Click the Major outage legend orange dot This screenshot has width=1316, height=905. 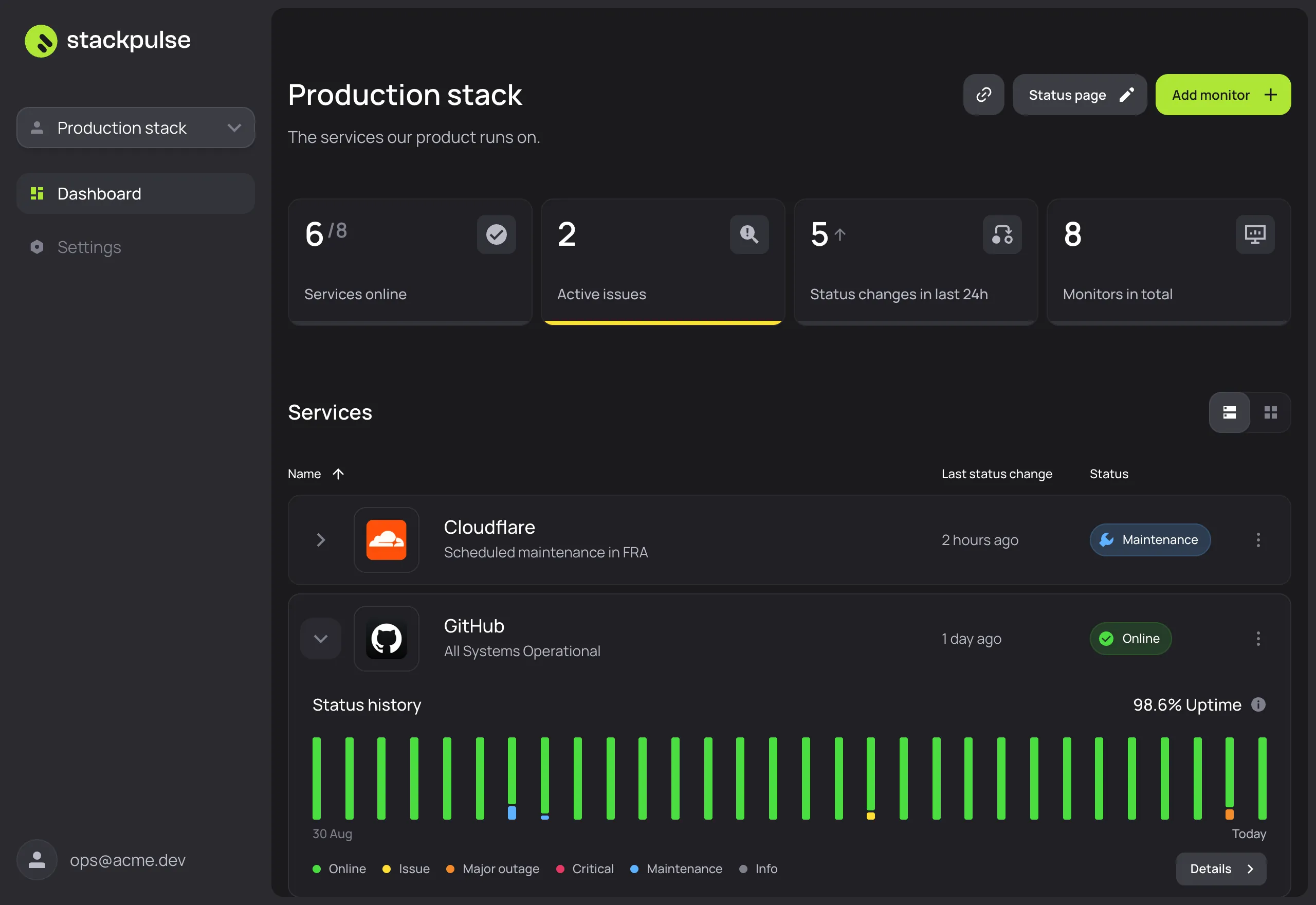[450, 868]
